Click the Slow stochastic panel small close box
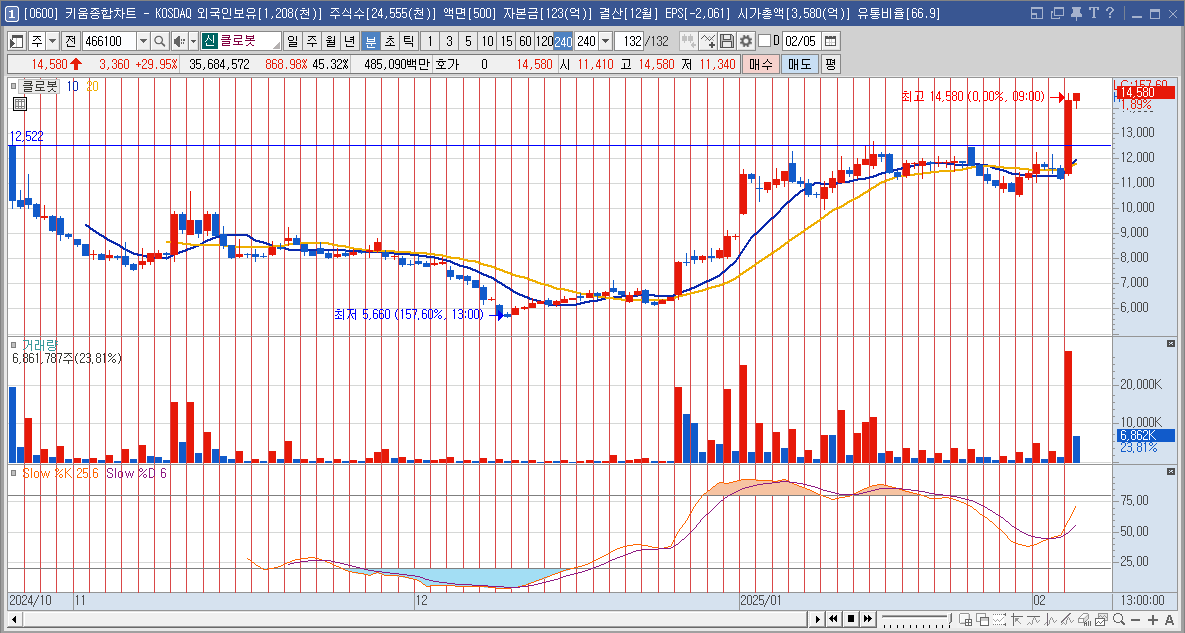This screenshot has width=1185, height=633. [x=1171, y=473]
